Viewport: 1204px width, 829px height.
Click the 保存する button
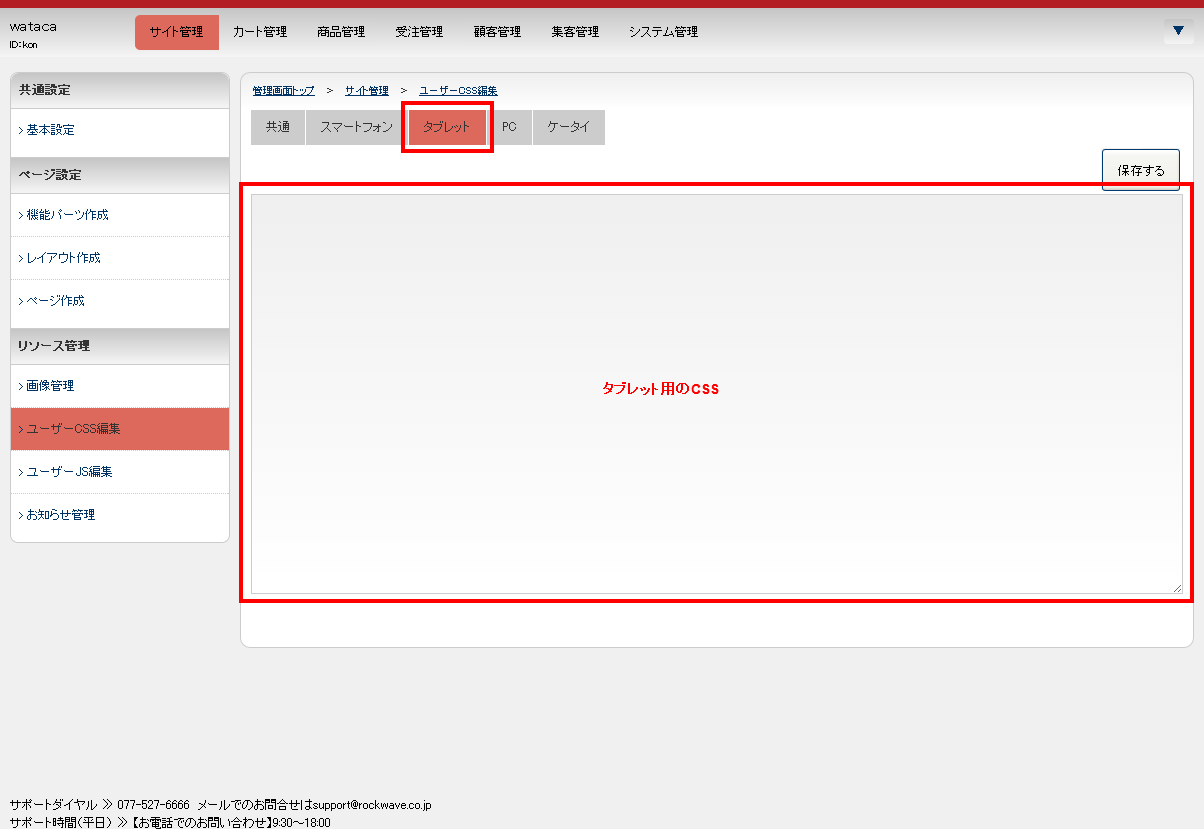coord(1141,170)
